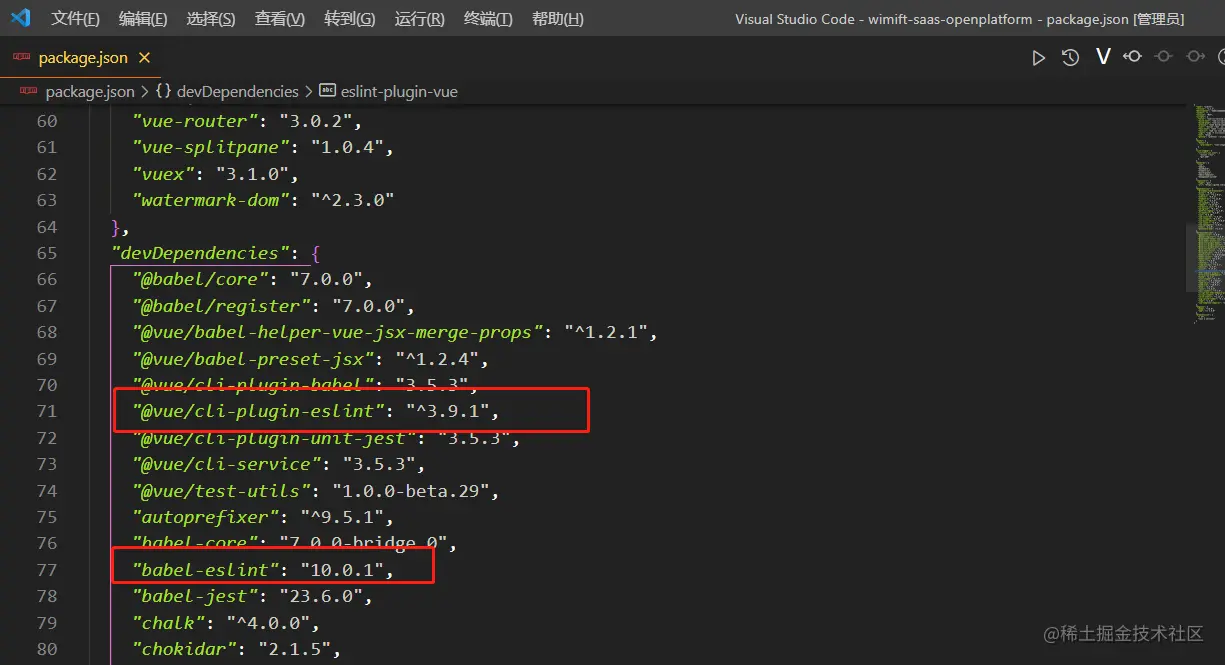The width and height of the screenshot is (1225, 665).
Task: Click the "^2.3.0" version value
Action: 353,200
